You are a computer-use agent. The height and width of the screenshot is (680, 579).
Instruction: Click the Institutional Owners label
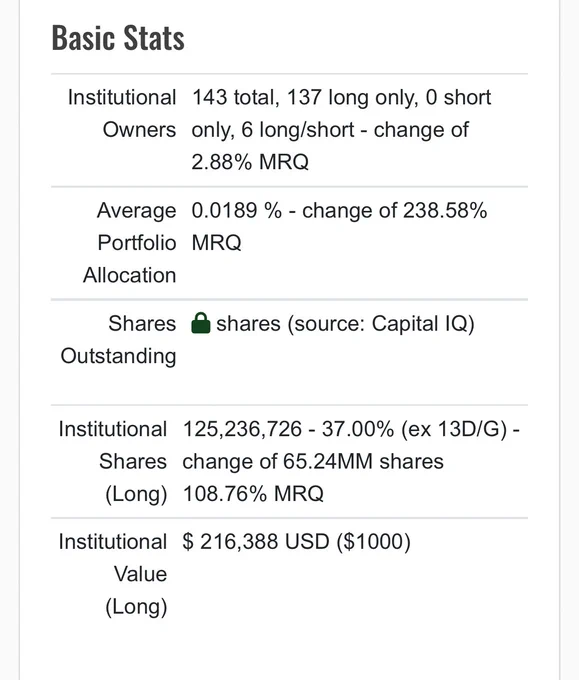pyautogui.click(x=122, y=113)
